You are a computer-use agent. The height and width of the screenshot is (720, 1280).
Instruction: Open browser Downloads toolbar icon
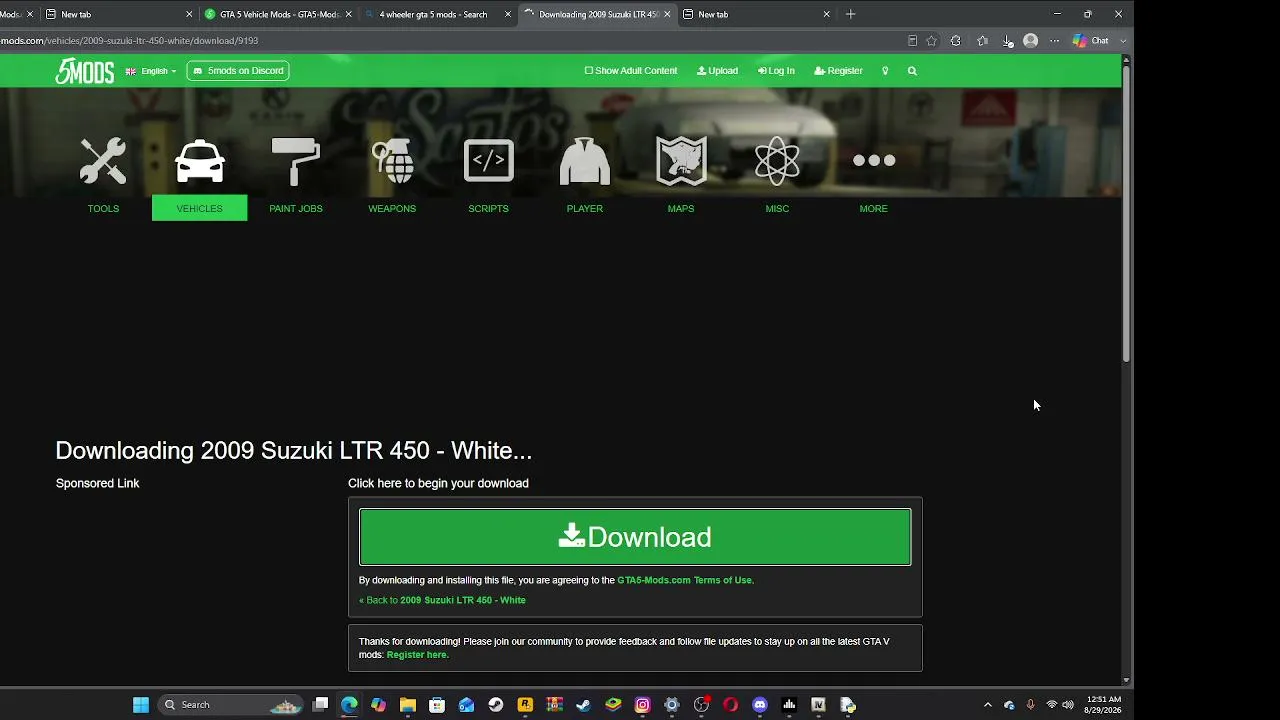click(1007, 41)
